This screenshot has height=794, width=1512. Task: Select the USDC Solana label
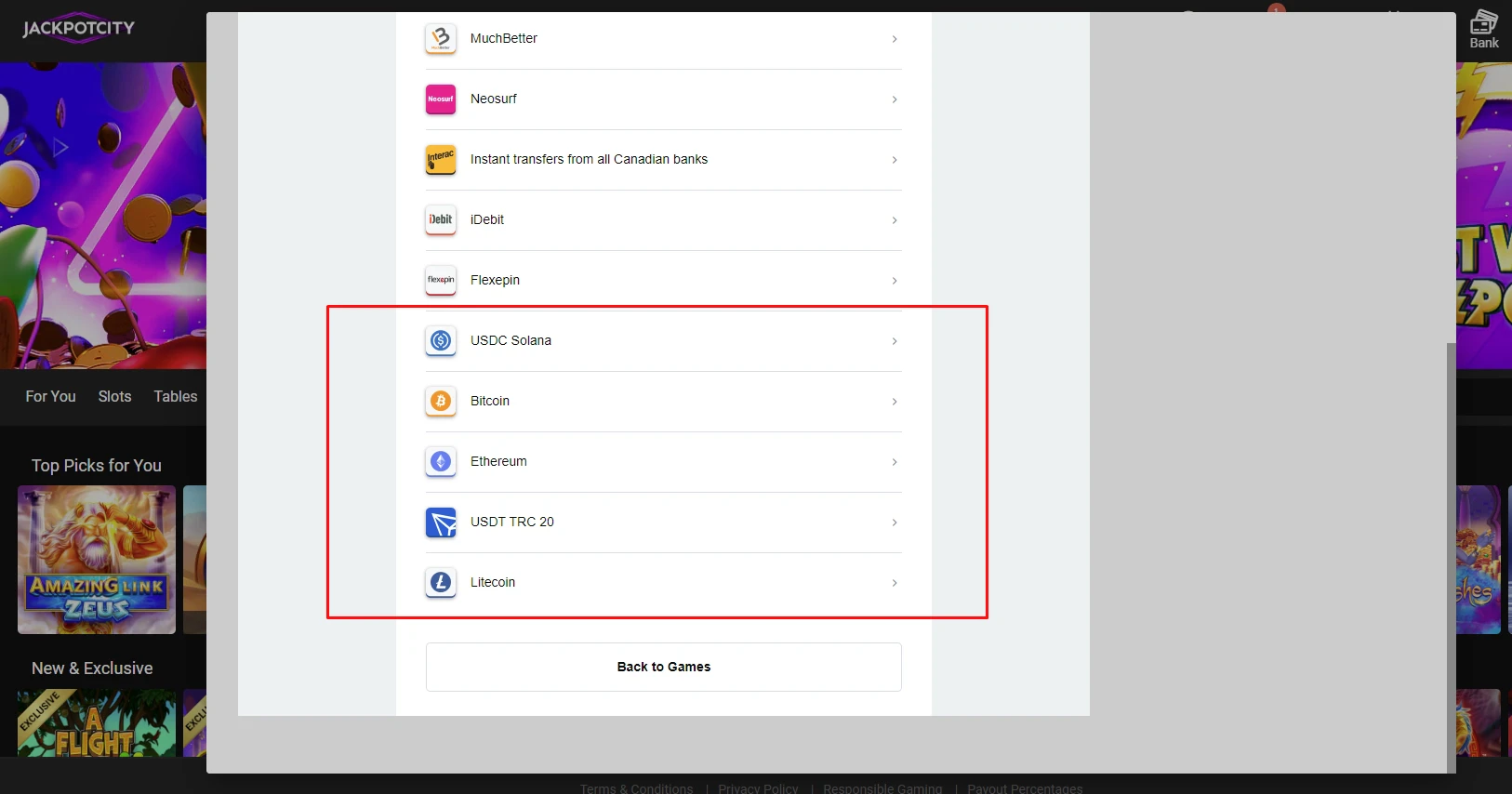tap(511, 340)
